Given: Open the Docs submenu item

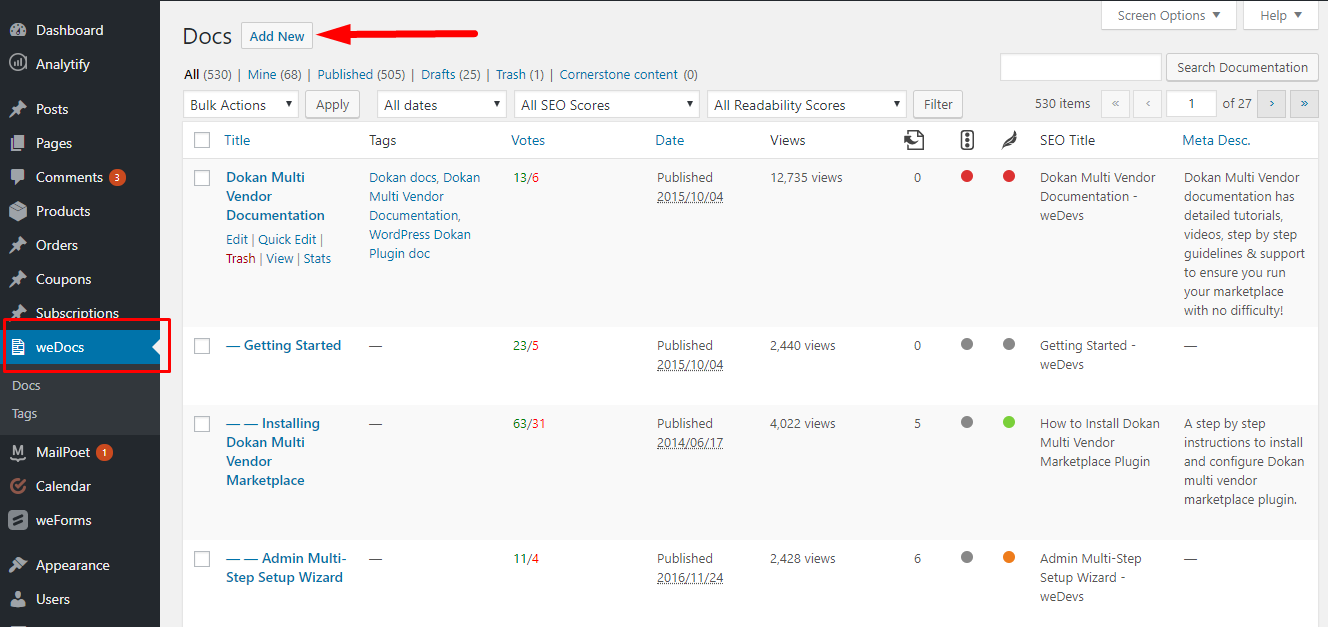Looking at the screenshot, I should pos(26,385).
